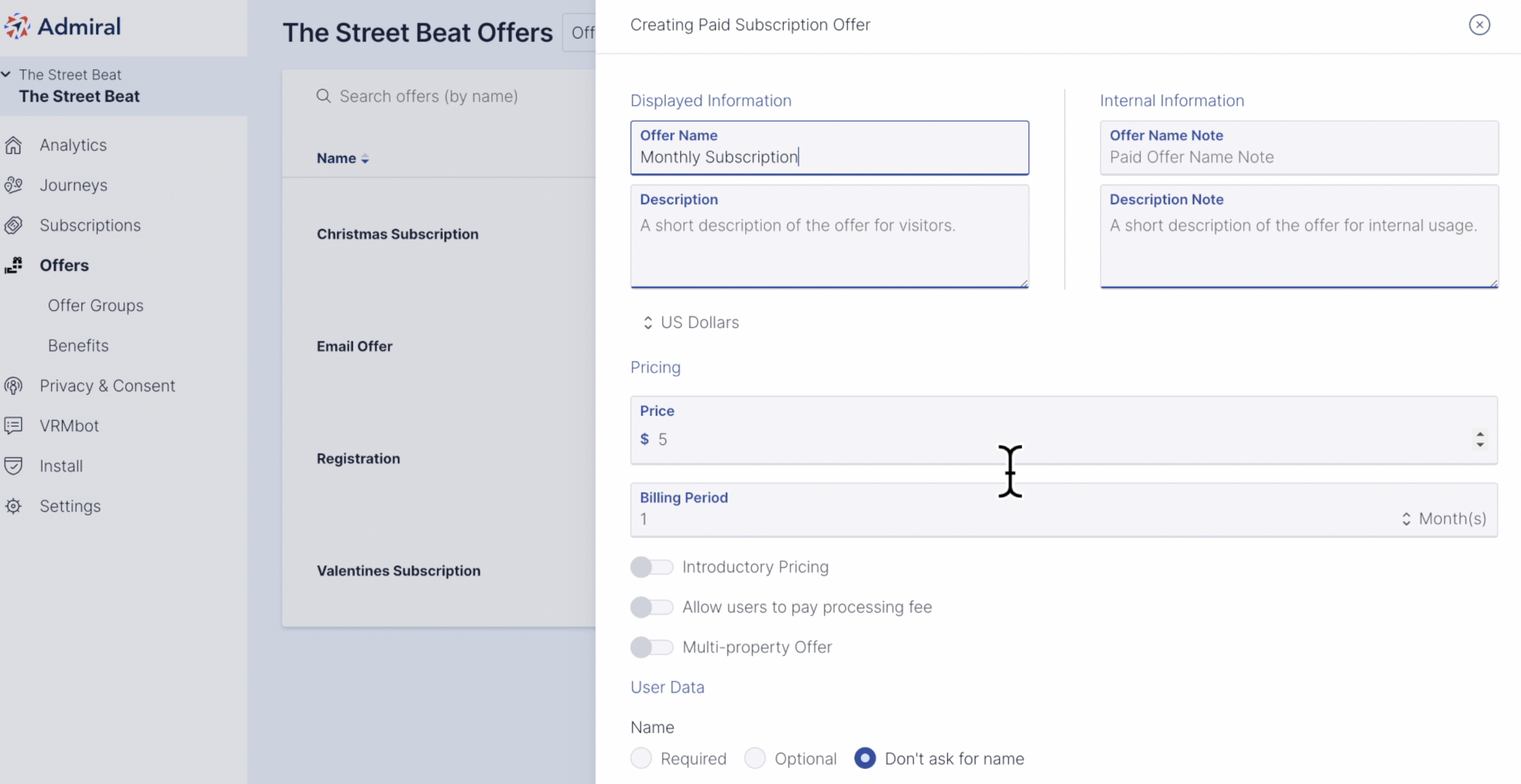Collapse The Street Beat property chevron
This screenshot has width=1521, height=784.
6,74
